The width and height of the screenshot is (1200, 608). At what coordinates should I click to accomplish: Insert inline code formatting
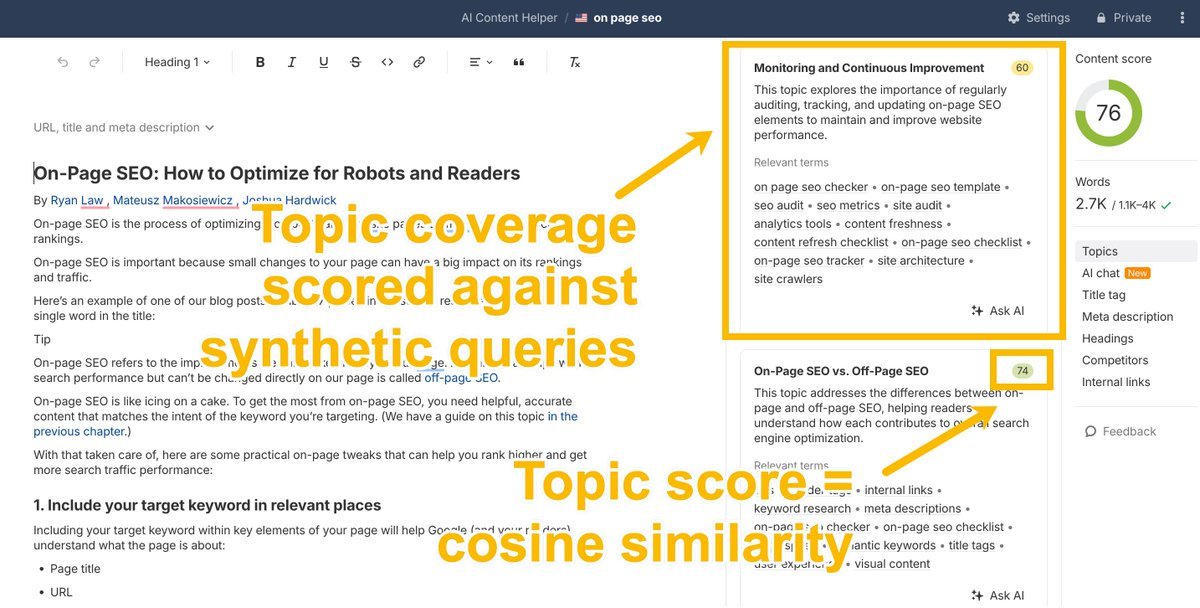coord(387,62)
